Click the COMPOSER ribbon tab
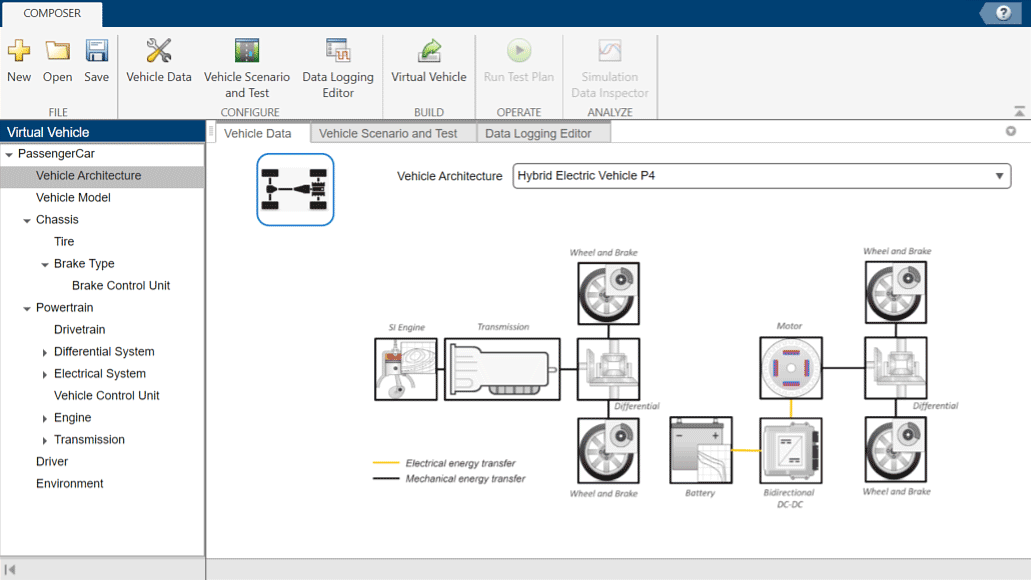Viewport: 1031px width, 580px height. tap(51, 13)
